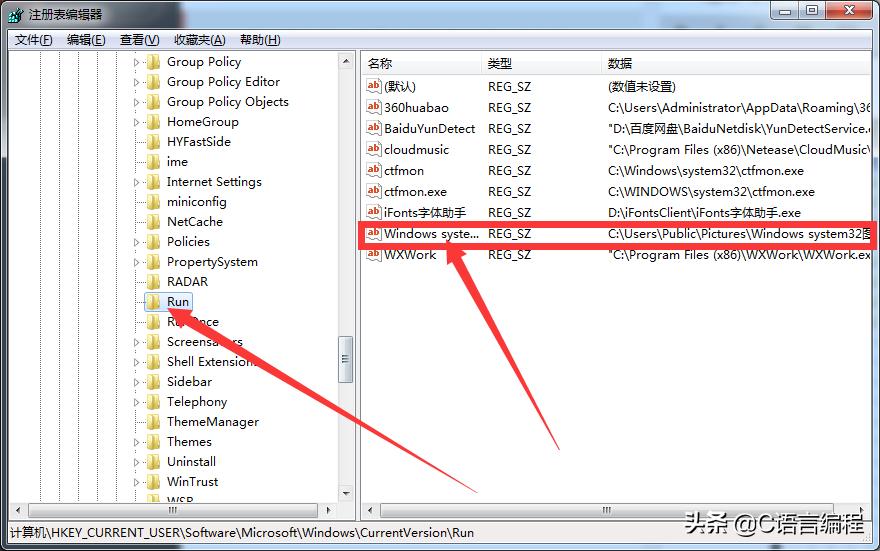
Task: Expand the Uninstall key
Action: click(x=136, y=462)
